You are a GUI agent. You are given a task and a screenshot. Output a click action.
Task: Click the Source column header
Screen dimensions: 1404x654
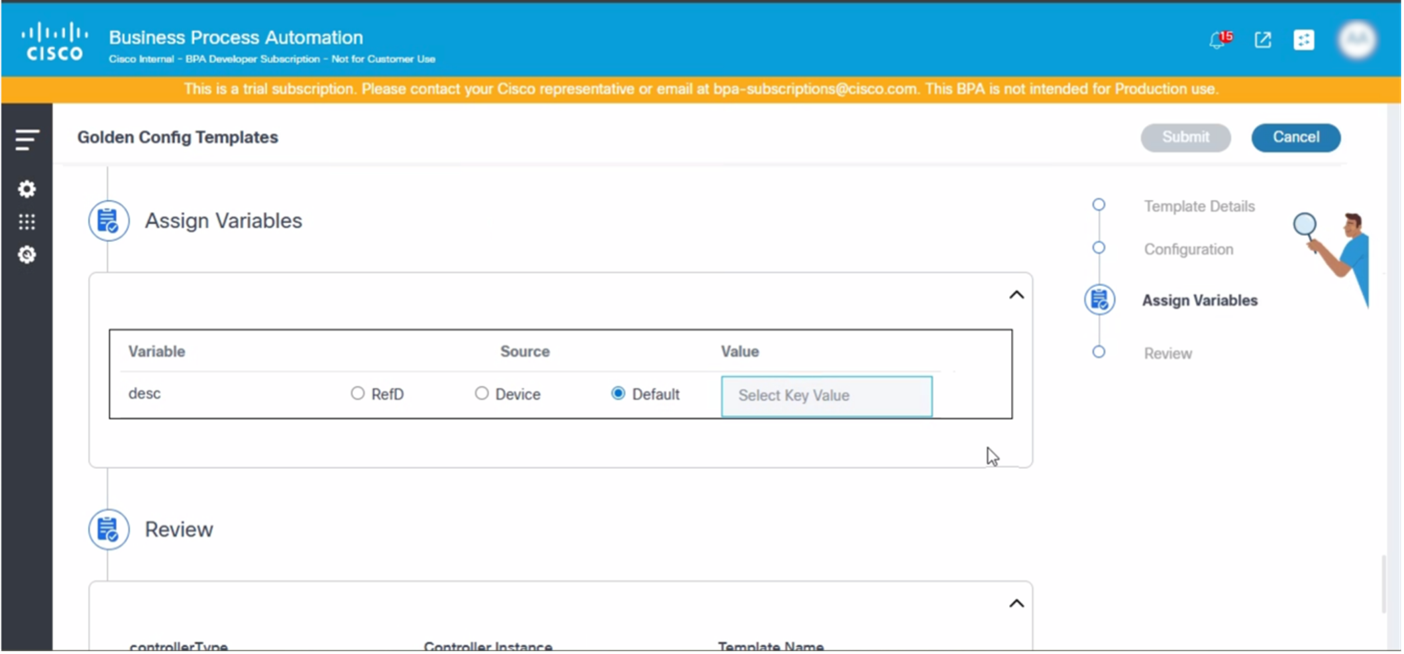[x=525, y=352]
